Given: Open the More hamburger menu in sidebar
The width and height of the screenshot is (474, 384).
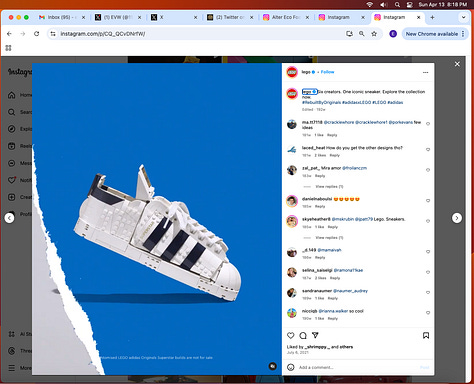Looking at the screenshot, I should pyautogui.click(x=12, y=368).
